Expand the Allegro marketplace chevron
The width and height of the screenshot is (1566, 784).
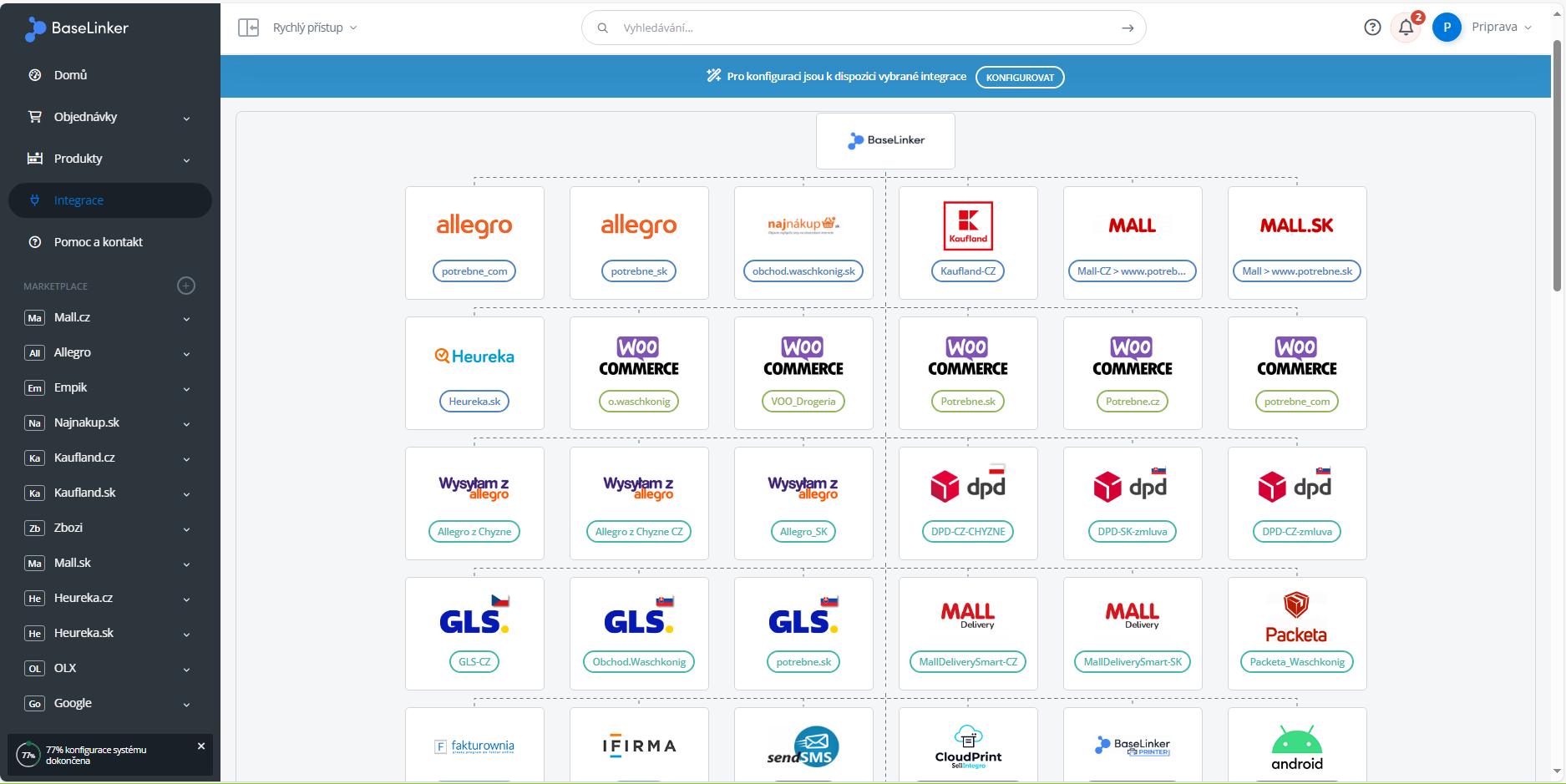(186, 353)
